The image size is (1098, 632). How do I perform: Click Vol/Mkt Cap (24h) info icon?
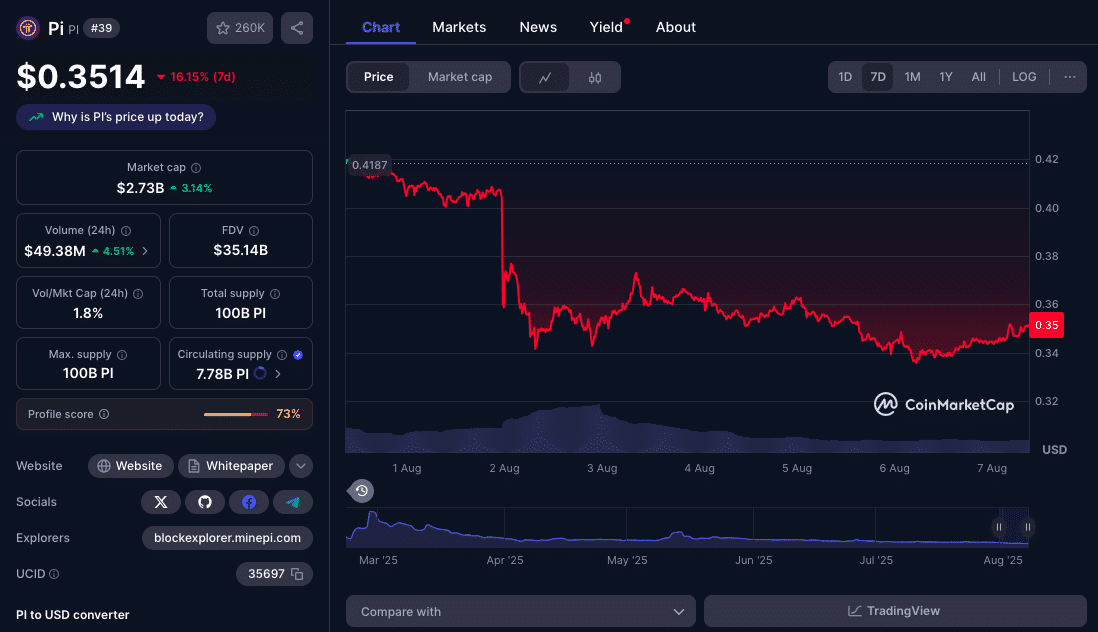click(138, 294)
